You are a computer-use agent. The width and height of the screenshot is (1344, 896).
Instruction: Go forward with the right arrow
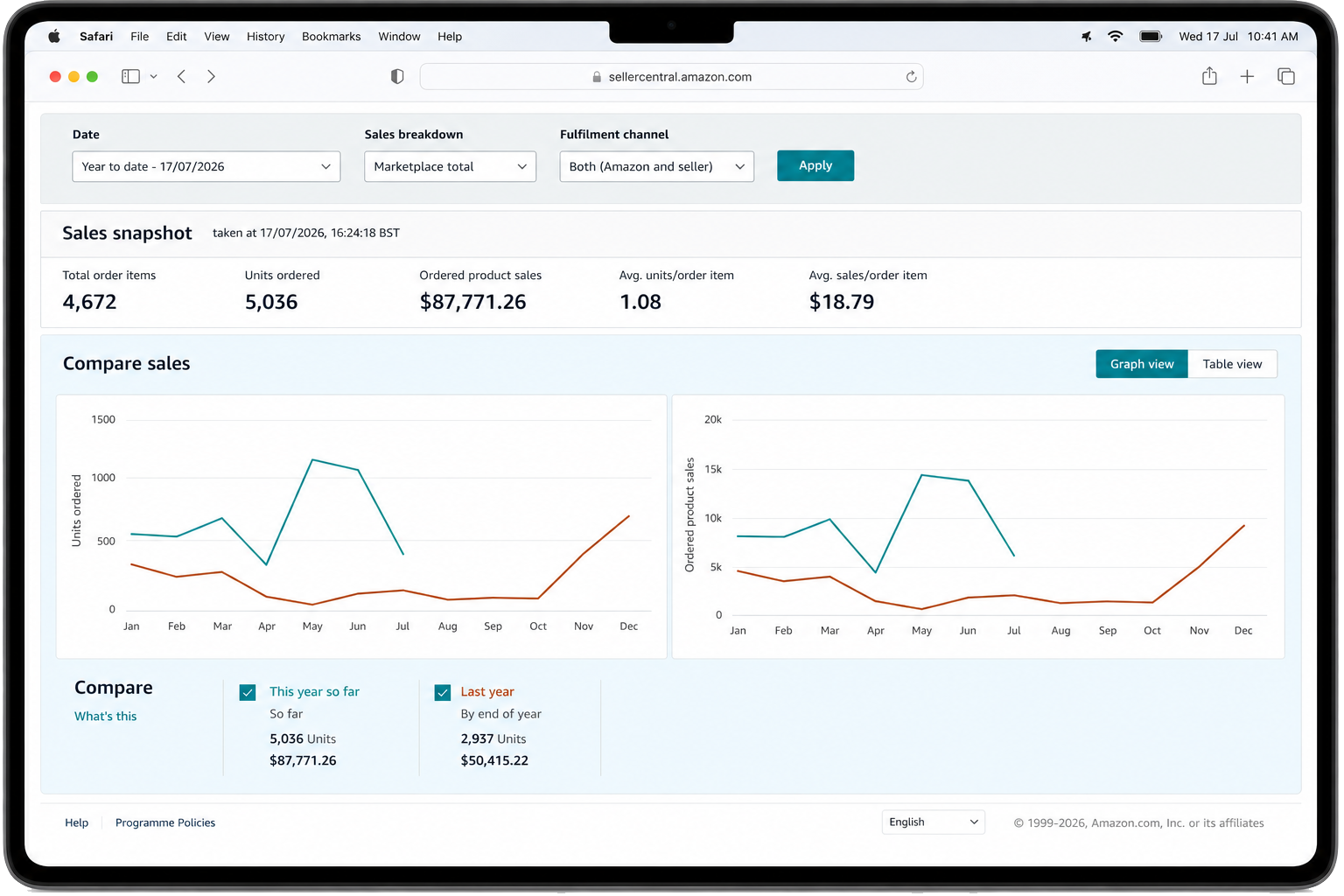point(211,77)
